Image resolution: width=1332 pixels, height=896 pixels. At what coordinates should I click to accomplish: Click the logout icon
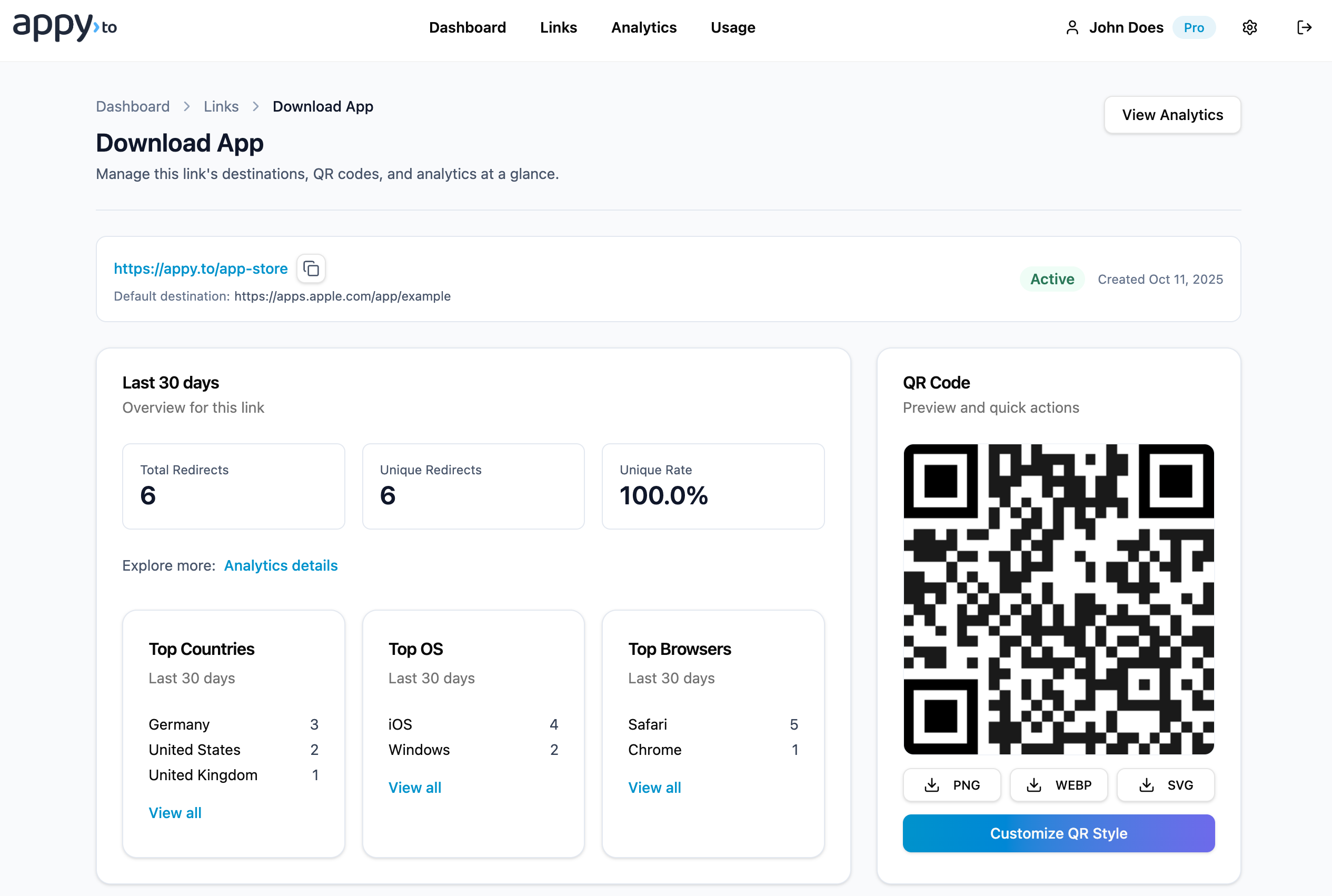pos(1304,27)
